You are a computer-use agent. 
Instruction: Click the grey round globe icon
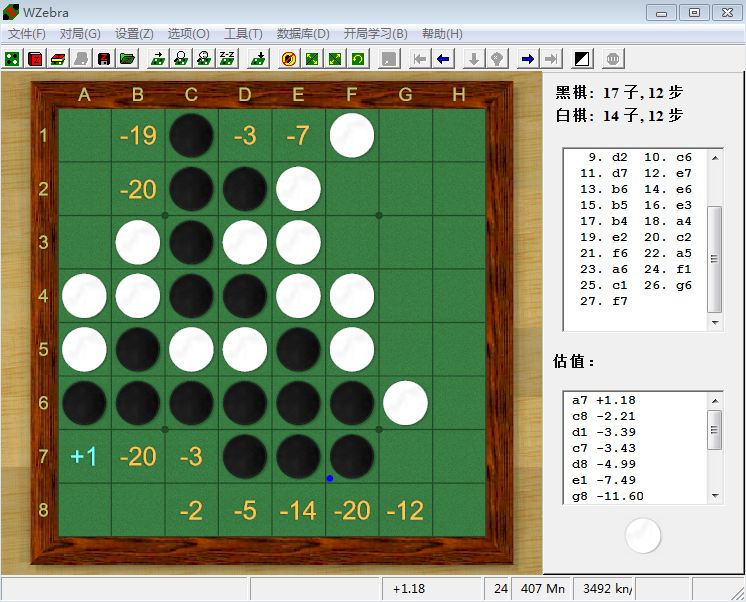613,59
